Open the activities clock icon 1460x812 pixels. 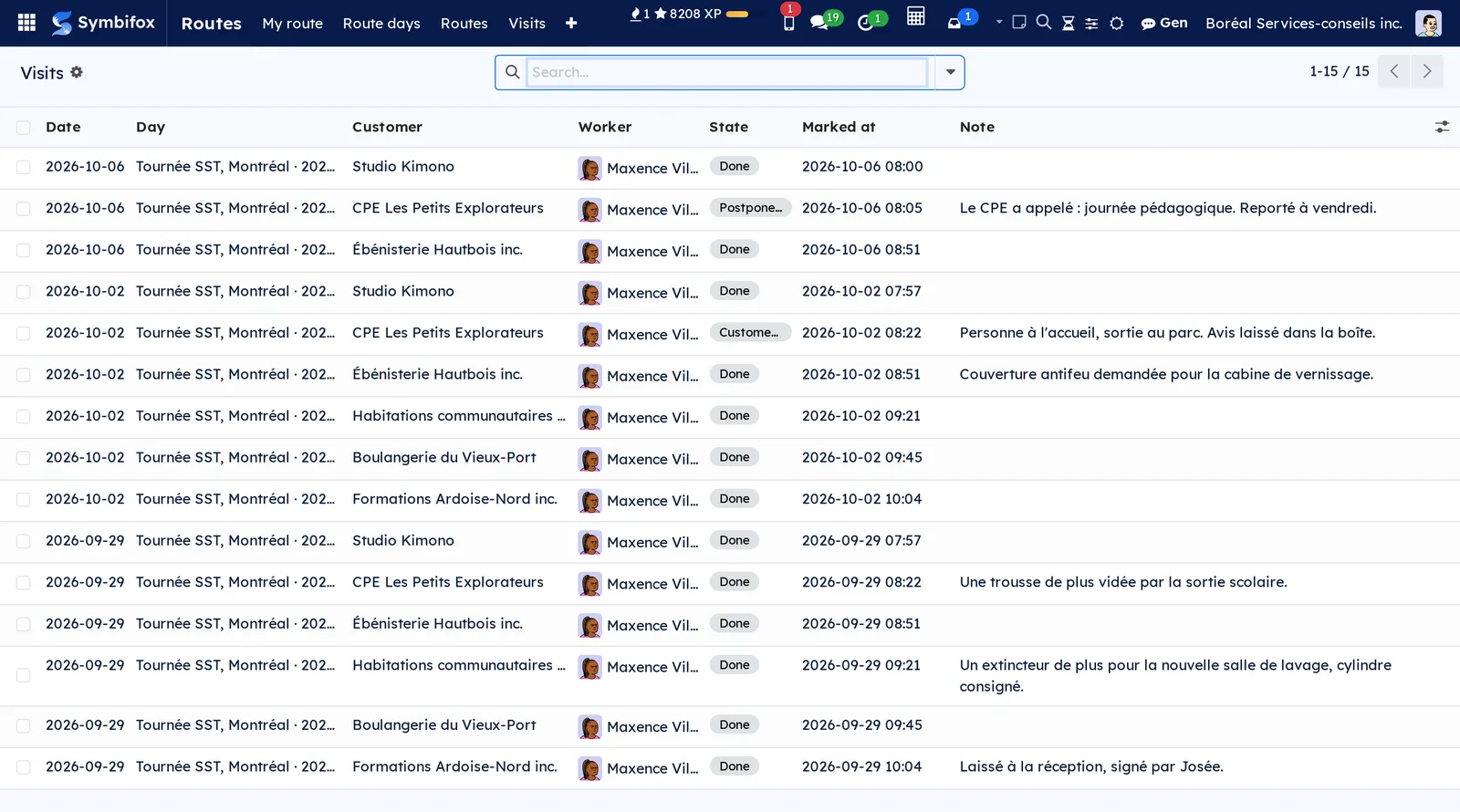click(866, 22)
